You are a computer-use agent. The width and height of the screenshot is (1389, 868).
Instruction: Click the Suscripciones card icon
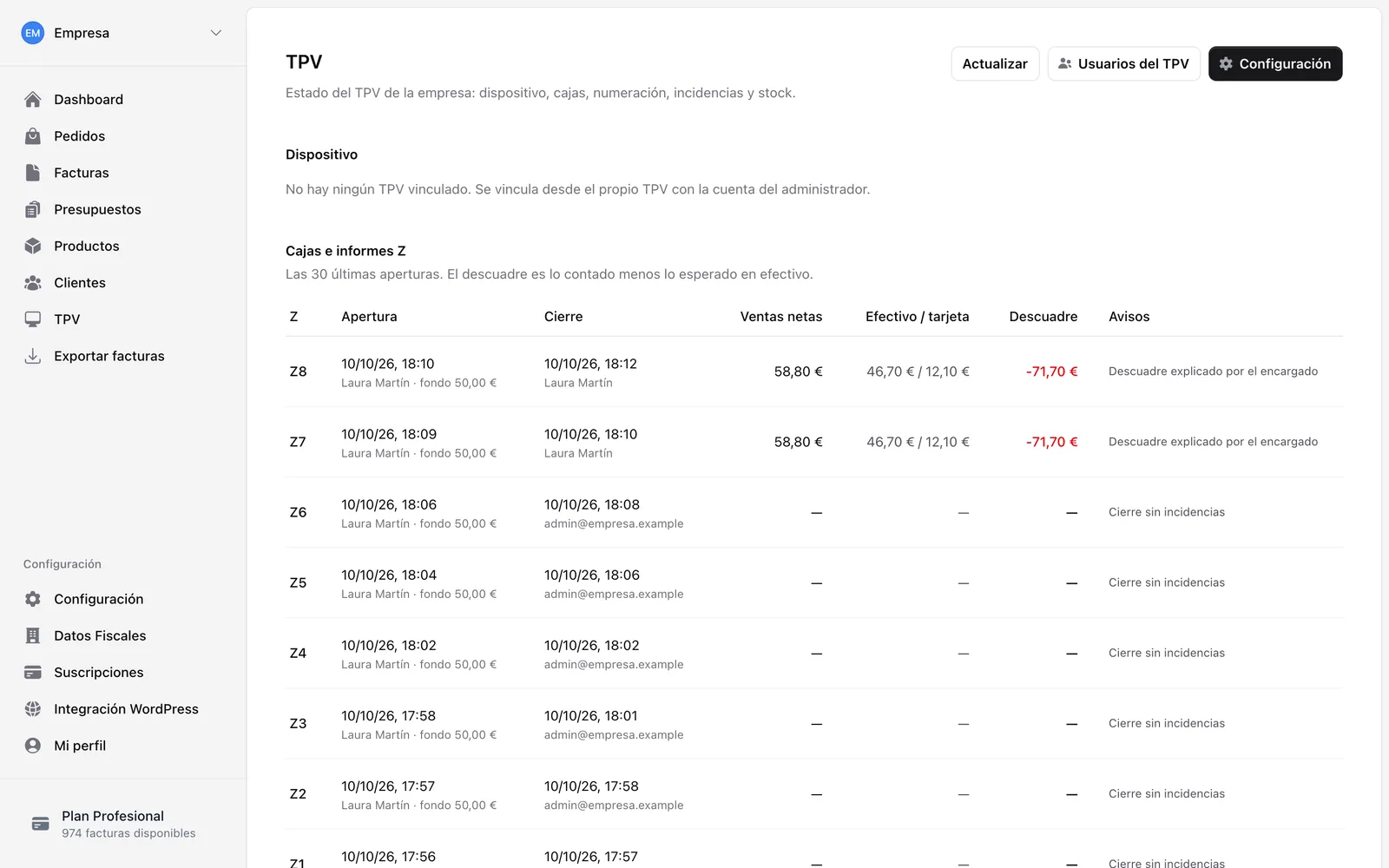tap(33, 673)
